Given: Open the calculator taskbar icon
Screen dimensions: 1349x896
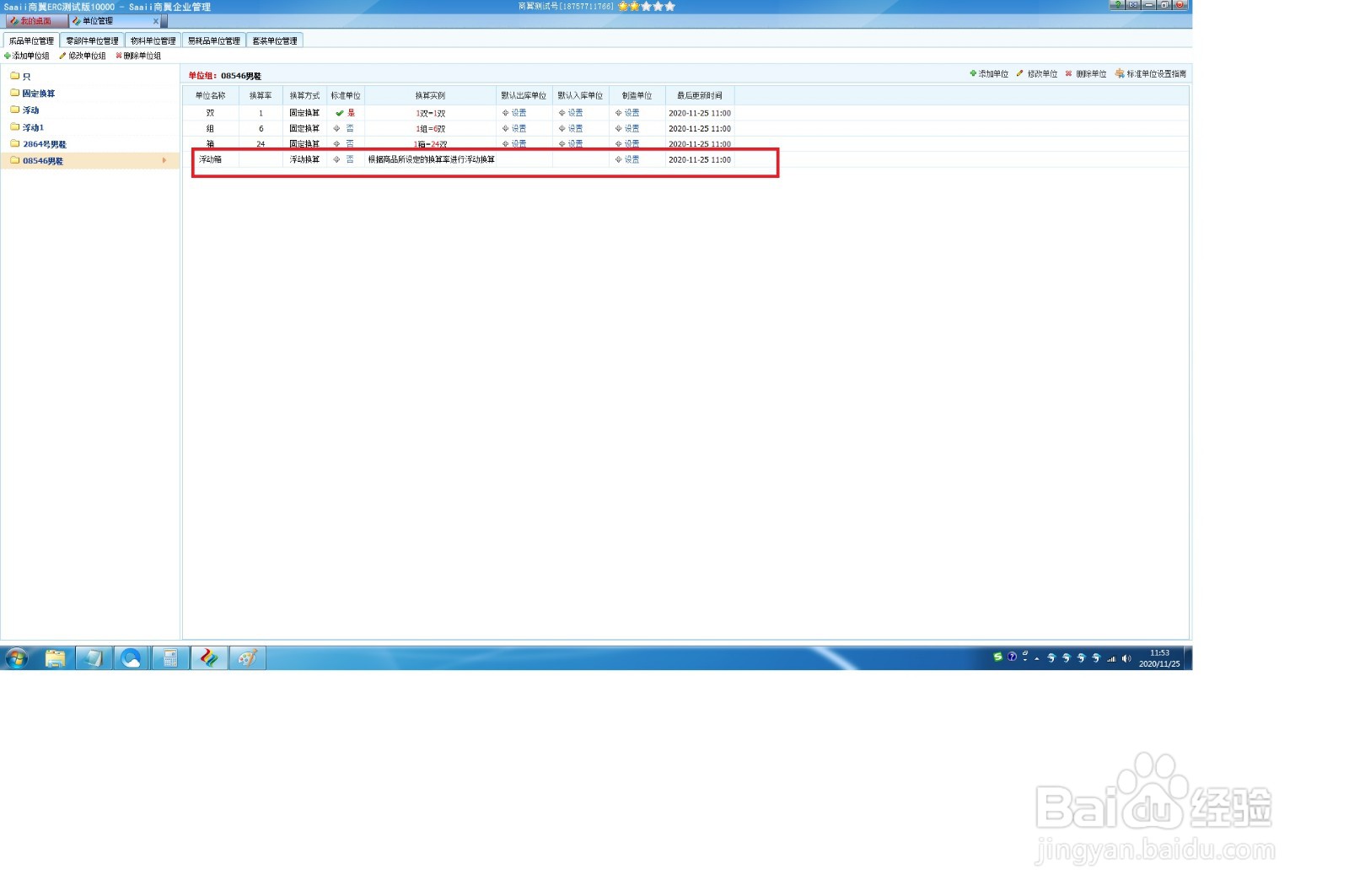Looking at the screenshot, I should click(170, 658).
